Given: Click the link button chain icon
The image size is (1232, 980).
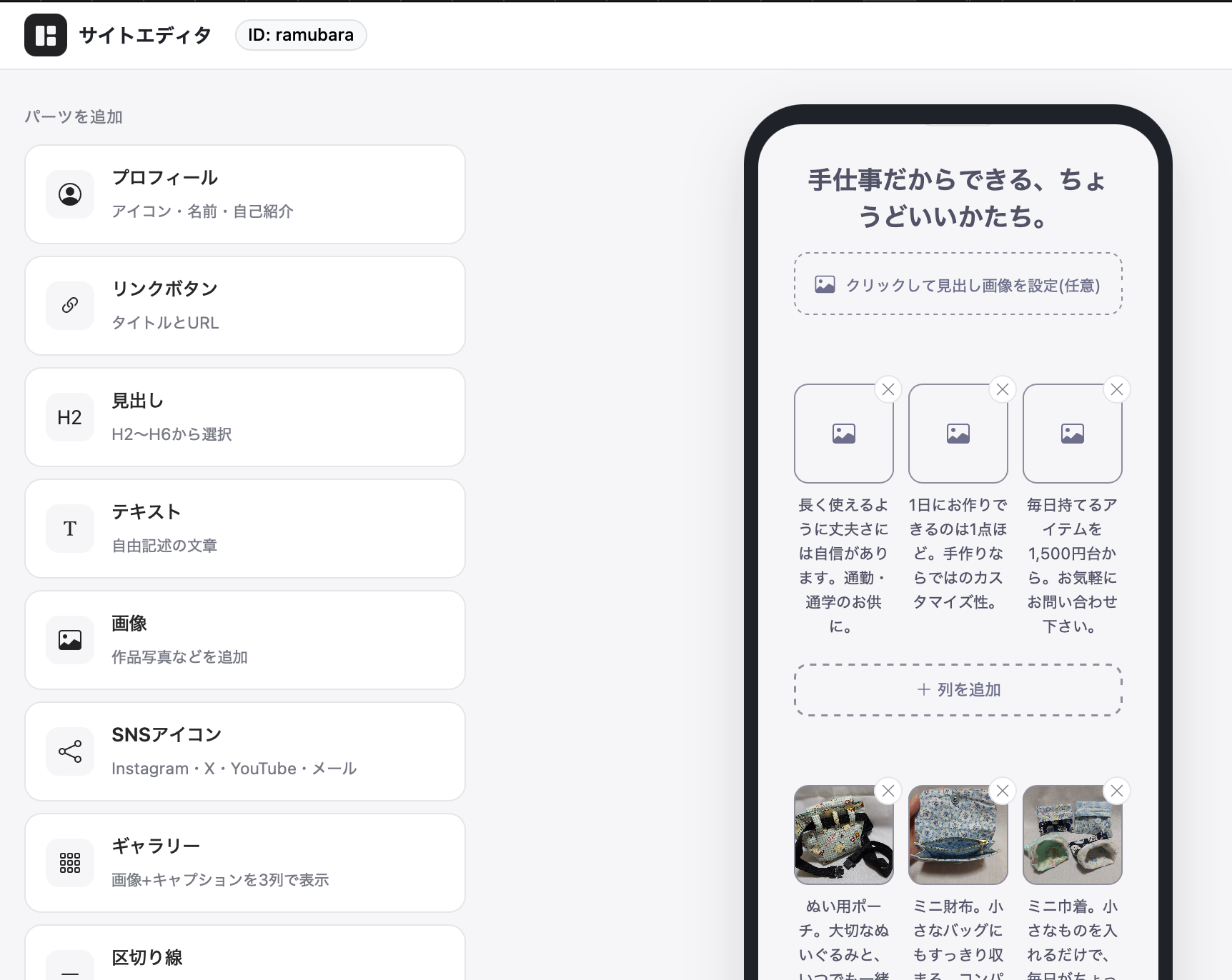Looking at the screenshot, I should pyautogui.click(x=70, y=306).
